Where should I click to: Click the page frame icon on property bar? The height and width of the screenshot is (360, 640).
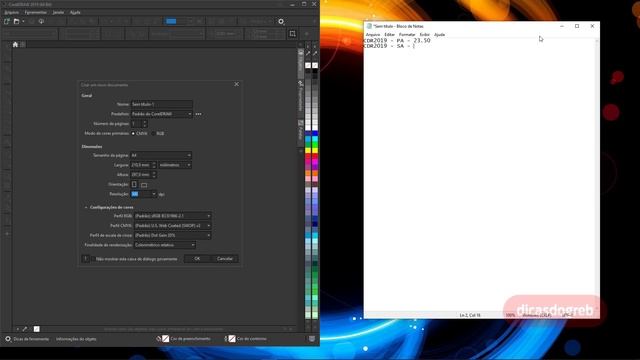click(293, 34)
